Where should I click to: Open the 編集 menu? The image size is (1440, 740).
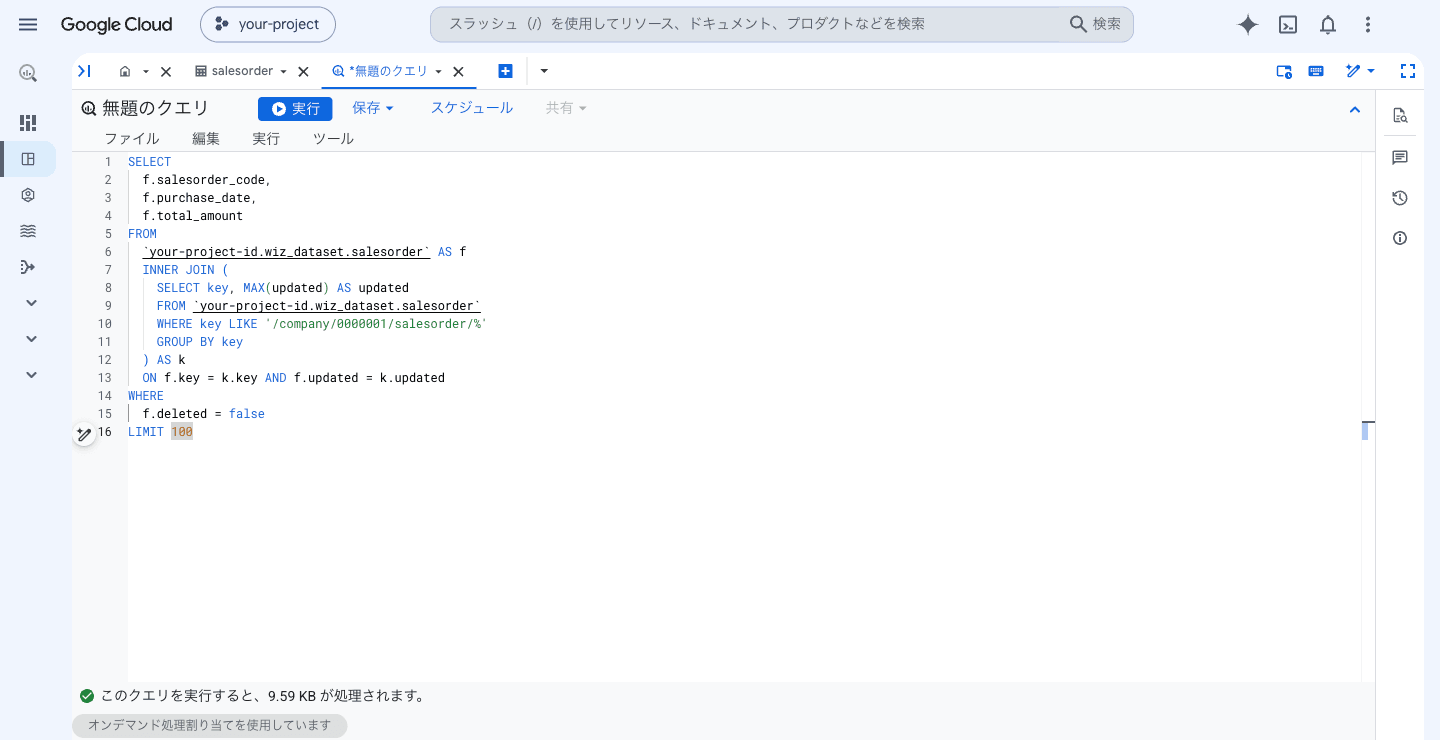click(206, 139)
